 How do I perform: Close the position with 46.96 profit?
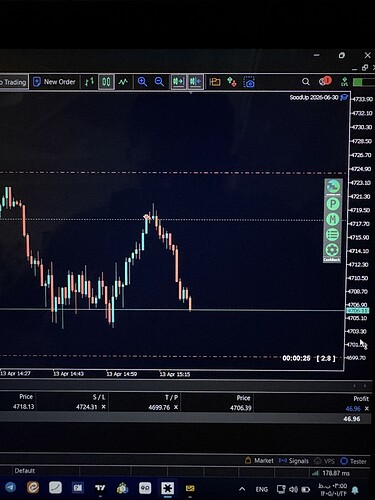coord(367,408)
